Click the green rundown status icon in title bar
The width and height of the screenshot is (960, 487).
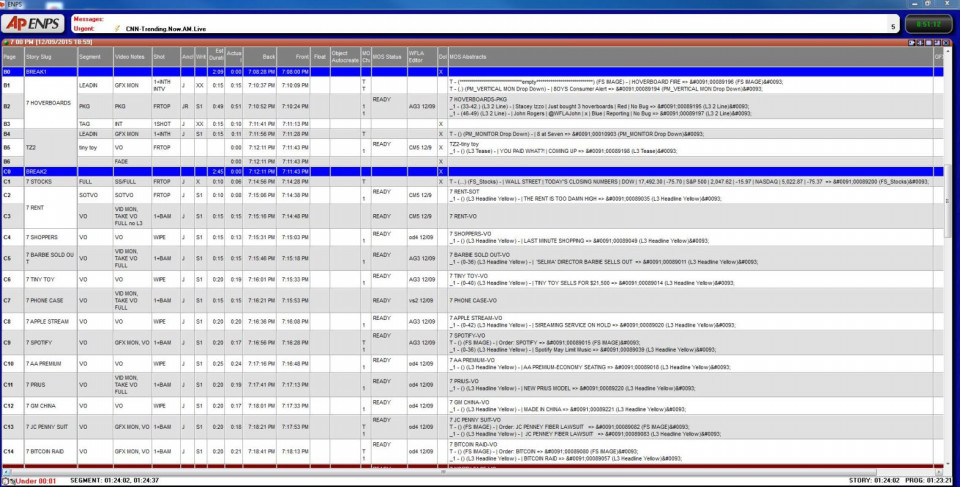6,43
